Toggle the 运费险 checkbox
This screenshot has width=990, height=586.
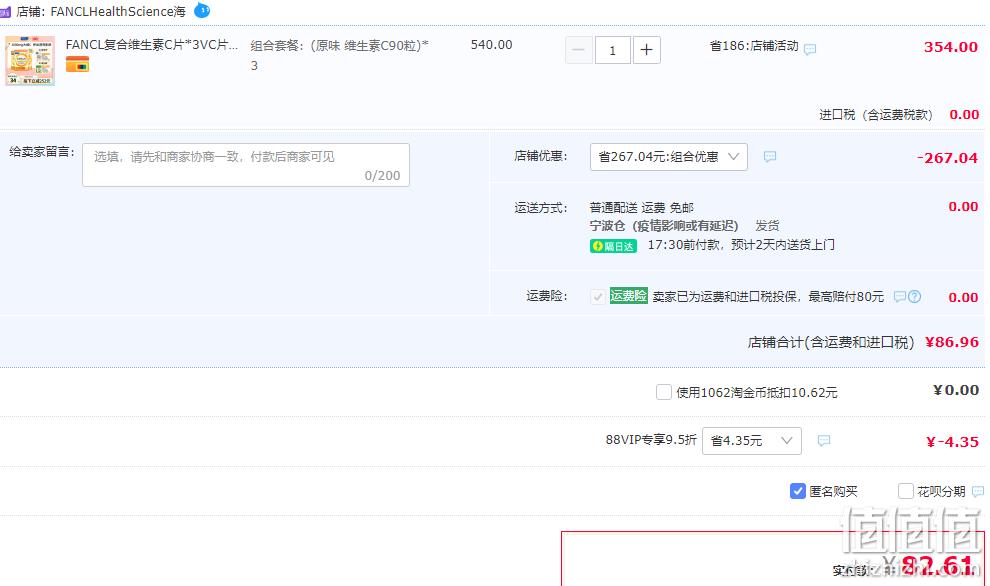click(x=597, y=296)
